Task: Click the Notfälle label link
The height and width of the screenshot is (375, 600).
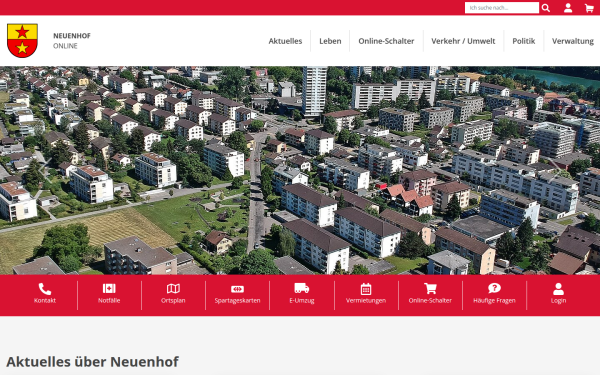Action: click(109, 301)
